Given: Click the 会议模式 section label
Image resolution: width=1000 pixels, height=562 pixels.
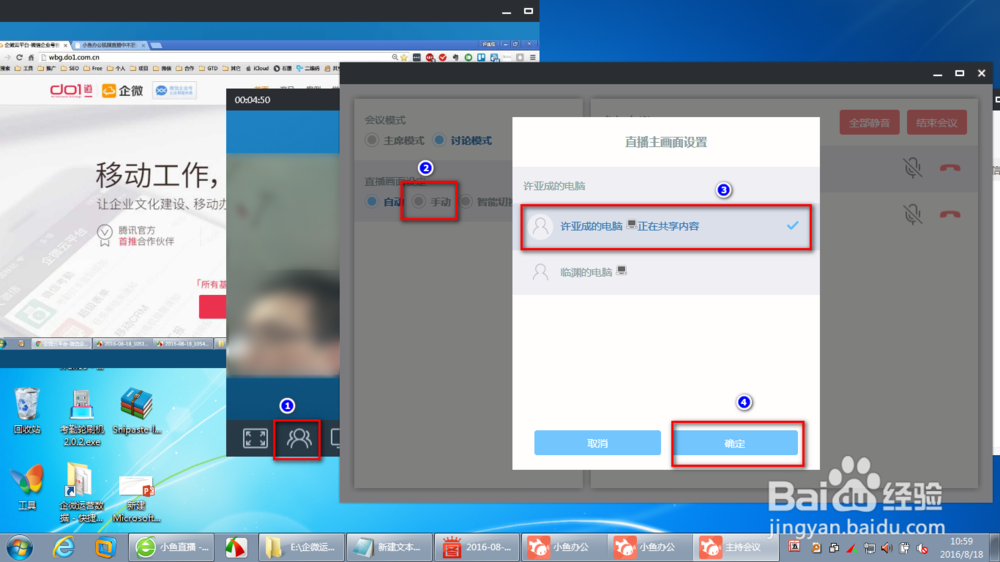Looking at the screenshot, I should coord(385,120).
